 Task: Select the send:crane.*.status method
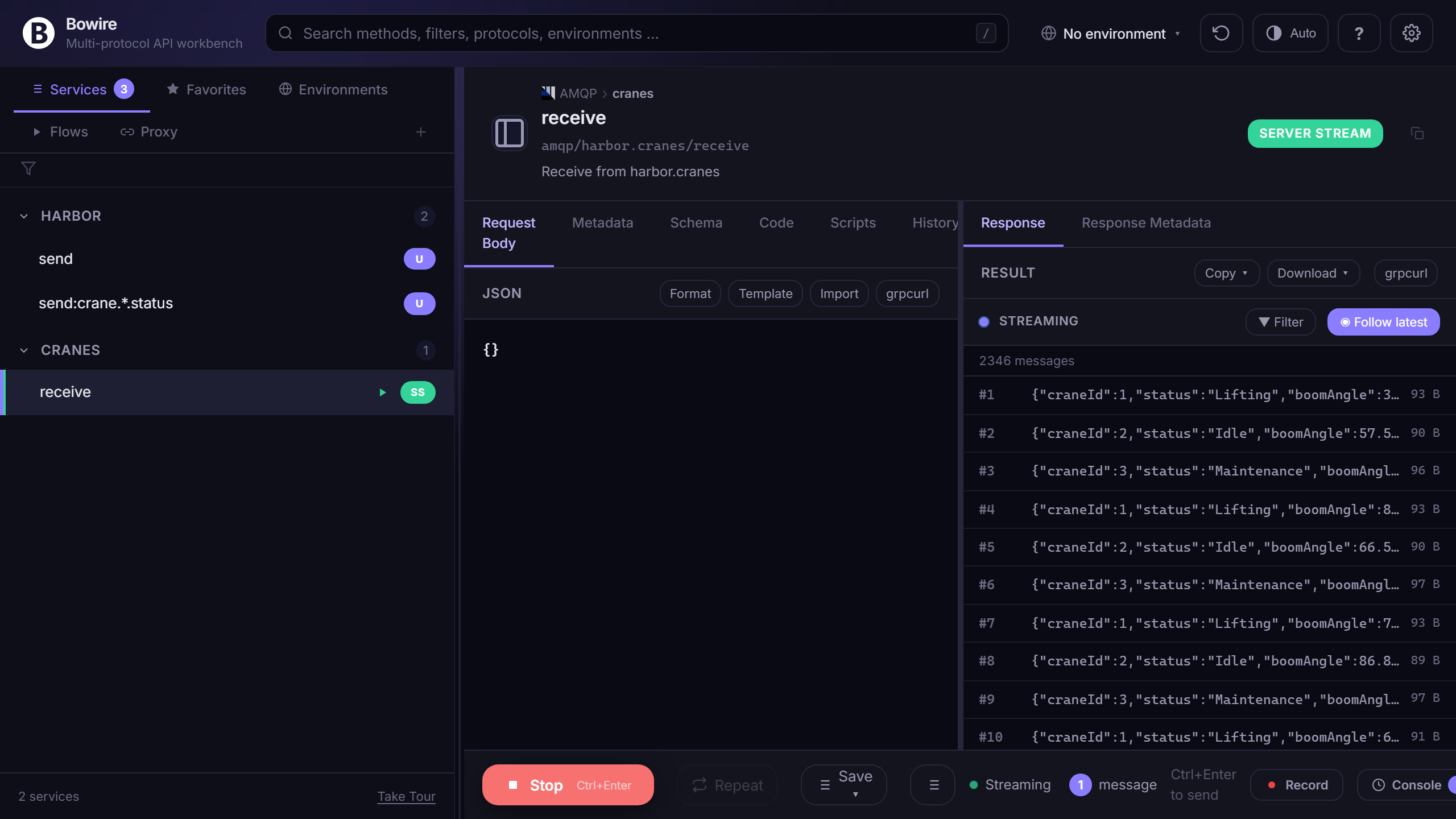227,304
